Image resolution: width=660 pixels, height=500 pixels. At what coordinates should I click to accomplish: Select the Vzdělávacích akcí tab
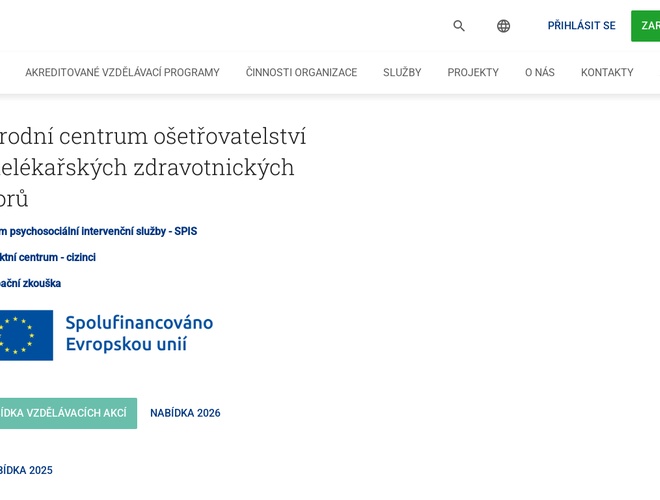(67, 413)
